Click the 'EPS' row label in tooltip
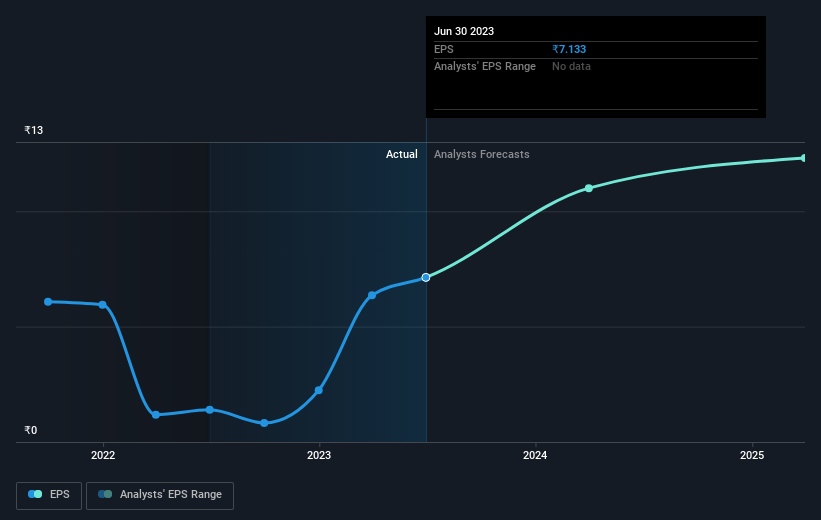This screenshot has height=520, width=821. (x=443, y=49)
